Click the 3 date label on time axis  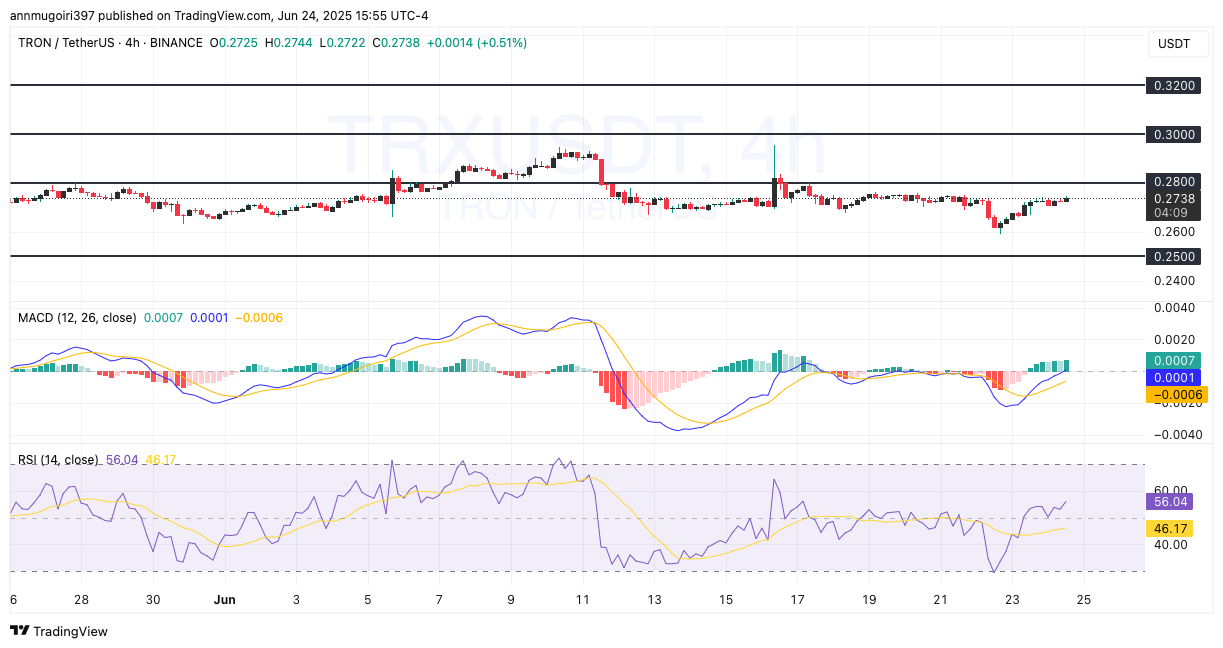[x=296, y=599]
